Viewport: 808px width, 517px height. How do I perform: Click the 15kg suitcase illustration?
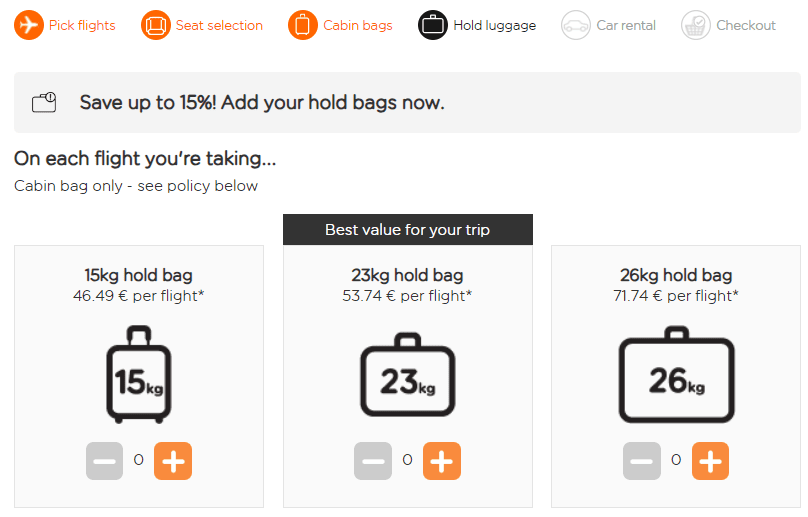(x=139, y=375)
